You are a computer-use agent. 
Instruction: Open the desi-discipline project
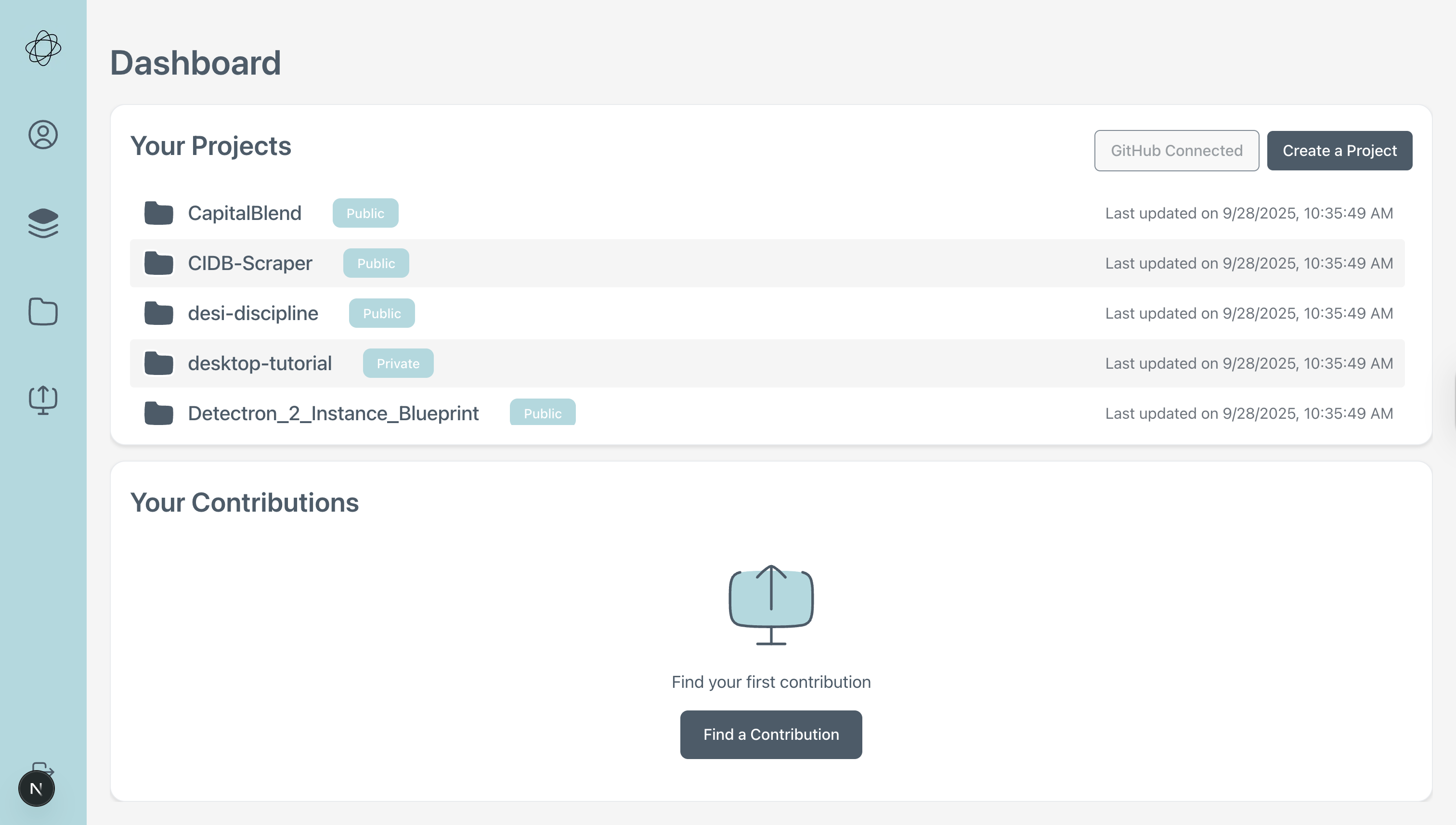[253, 313]
